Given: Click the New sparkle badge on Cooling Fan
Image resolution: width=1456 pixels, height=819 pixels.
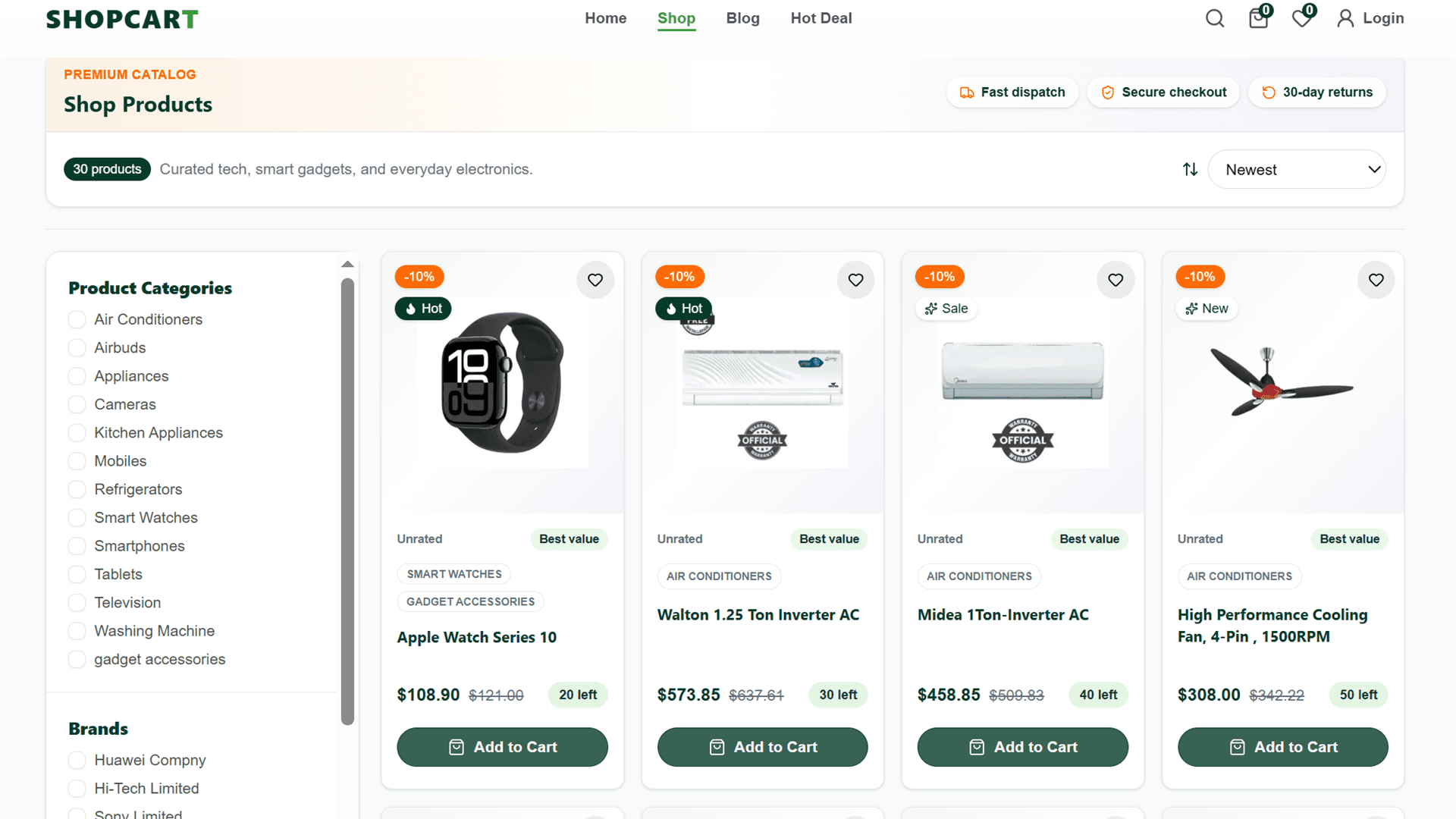Looking at the screenshot, I should (x=1207, y=309).
